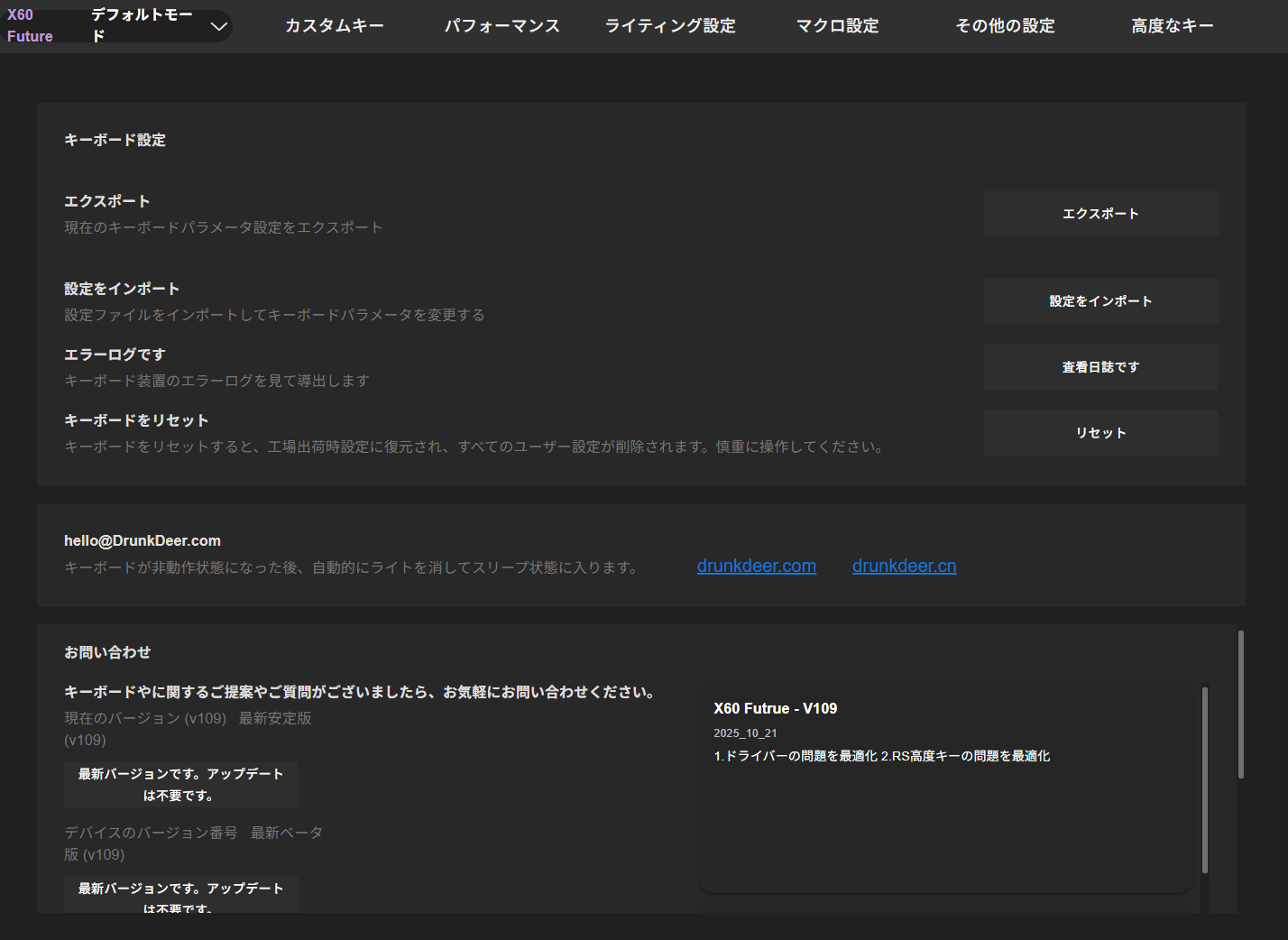Screen dimensions: 1288x940
Task: Visit the drunkdeer.cn link
Action: [904, 566]
